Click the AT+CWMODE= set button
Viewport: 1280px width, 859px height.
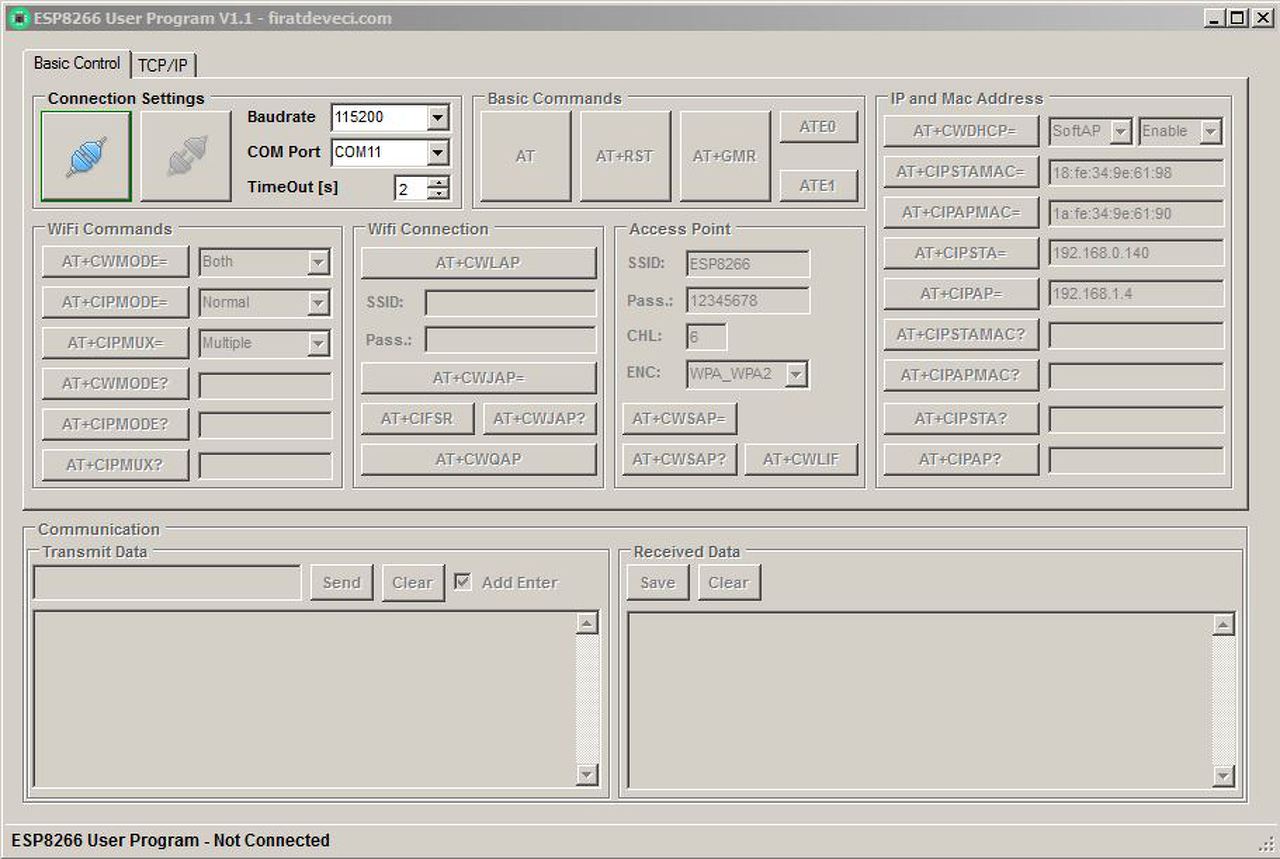tap(115, 262)
